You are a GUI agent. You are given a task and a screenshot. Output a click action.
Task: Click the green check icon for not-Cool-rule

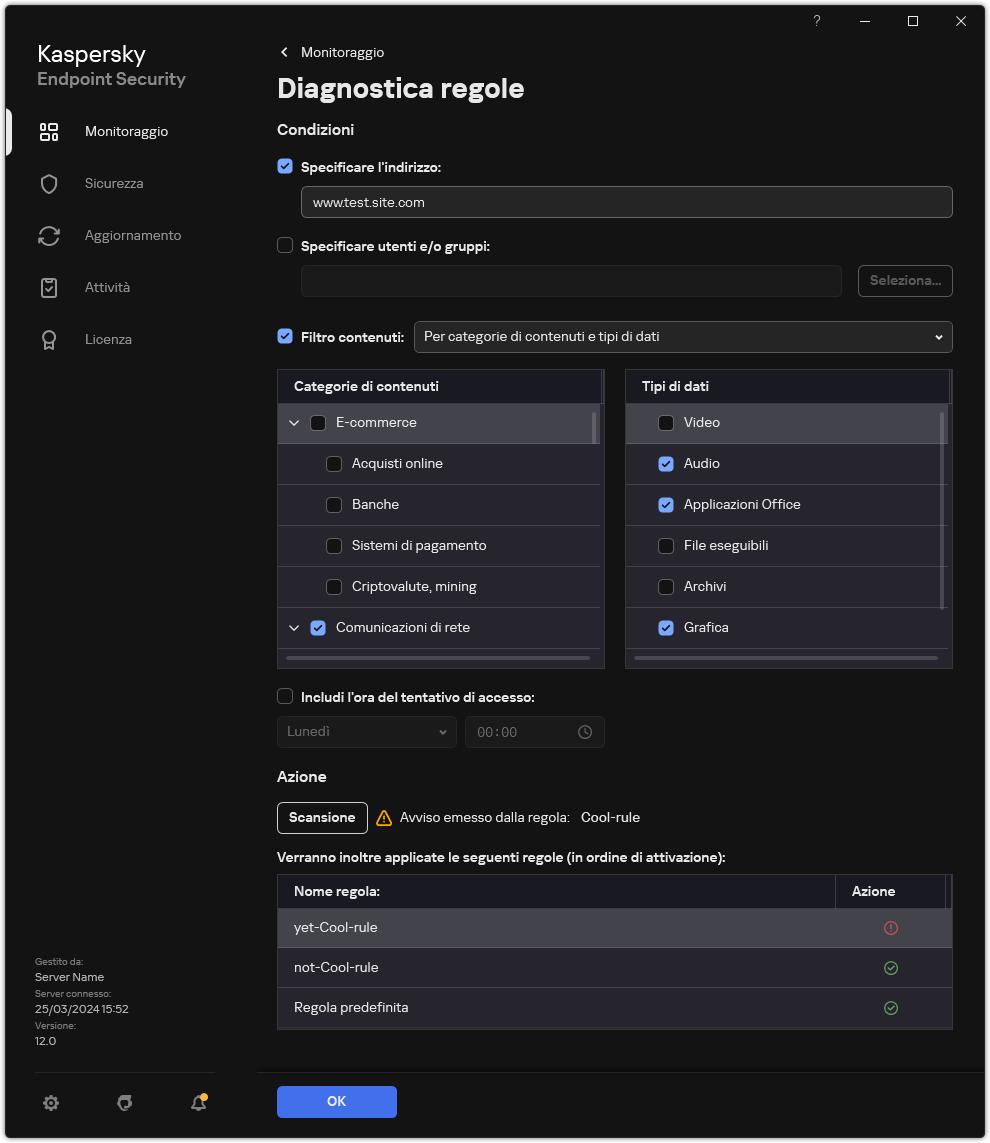(x=890, y=968)
